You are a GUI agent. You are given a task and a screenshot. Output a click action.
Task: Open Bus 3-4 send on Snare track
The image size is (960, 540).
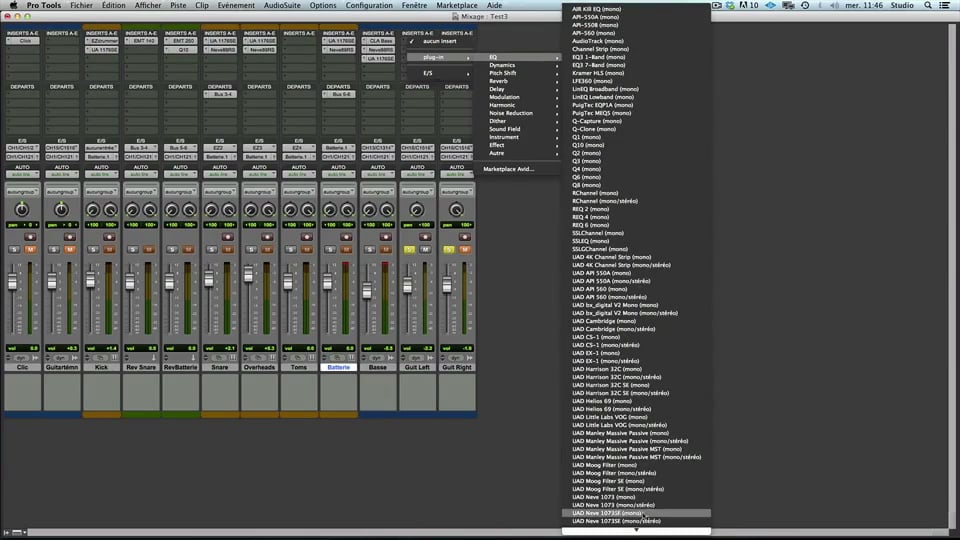coord(220,94)
